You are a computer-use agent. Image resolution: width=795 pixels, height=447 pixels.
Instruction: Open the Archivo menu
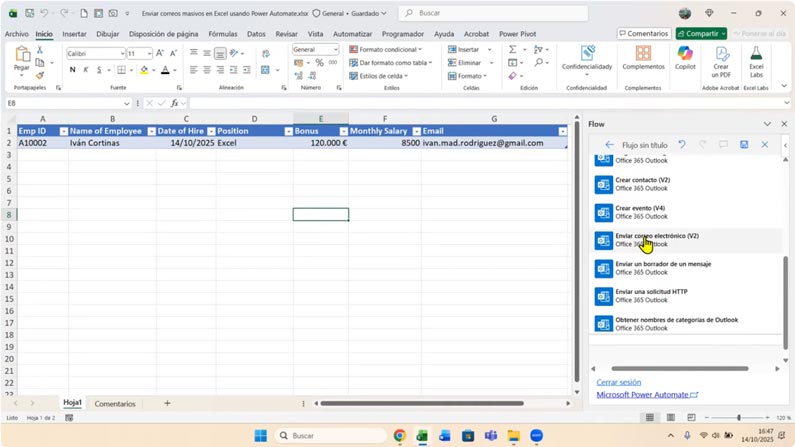17,33
